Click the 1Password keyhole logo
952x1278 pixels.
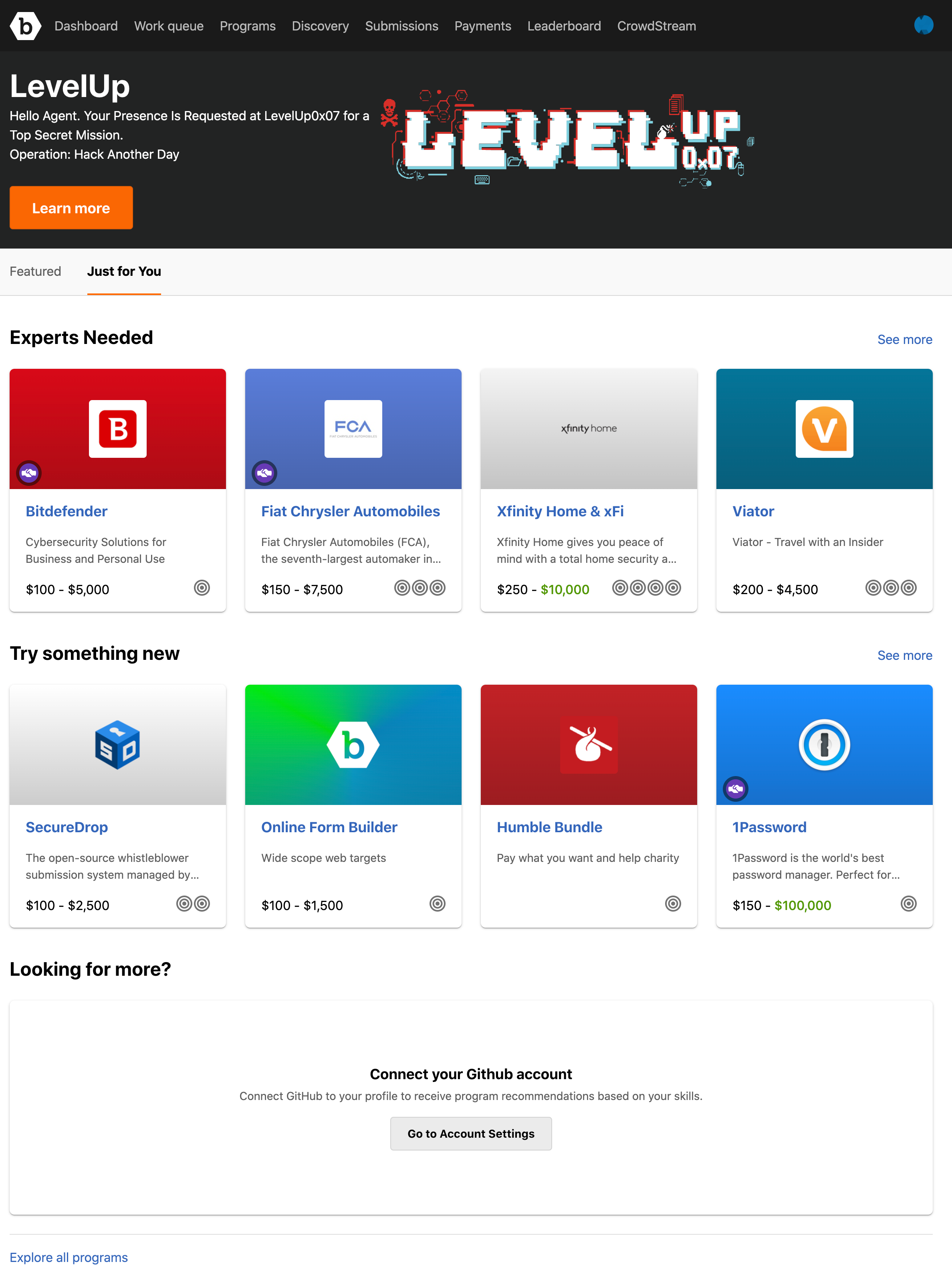click(x=824, y=745)
